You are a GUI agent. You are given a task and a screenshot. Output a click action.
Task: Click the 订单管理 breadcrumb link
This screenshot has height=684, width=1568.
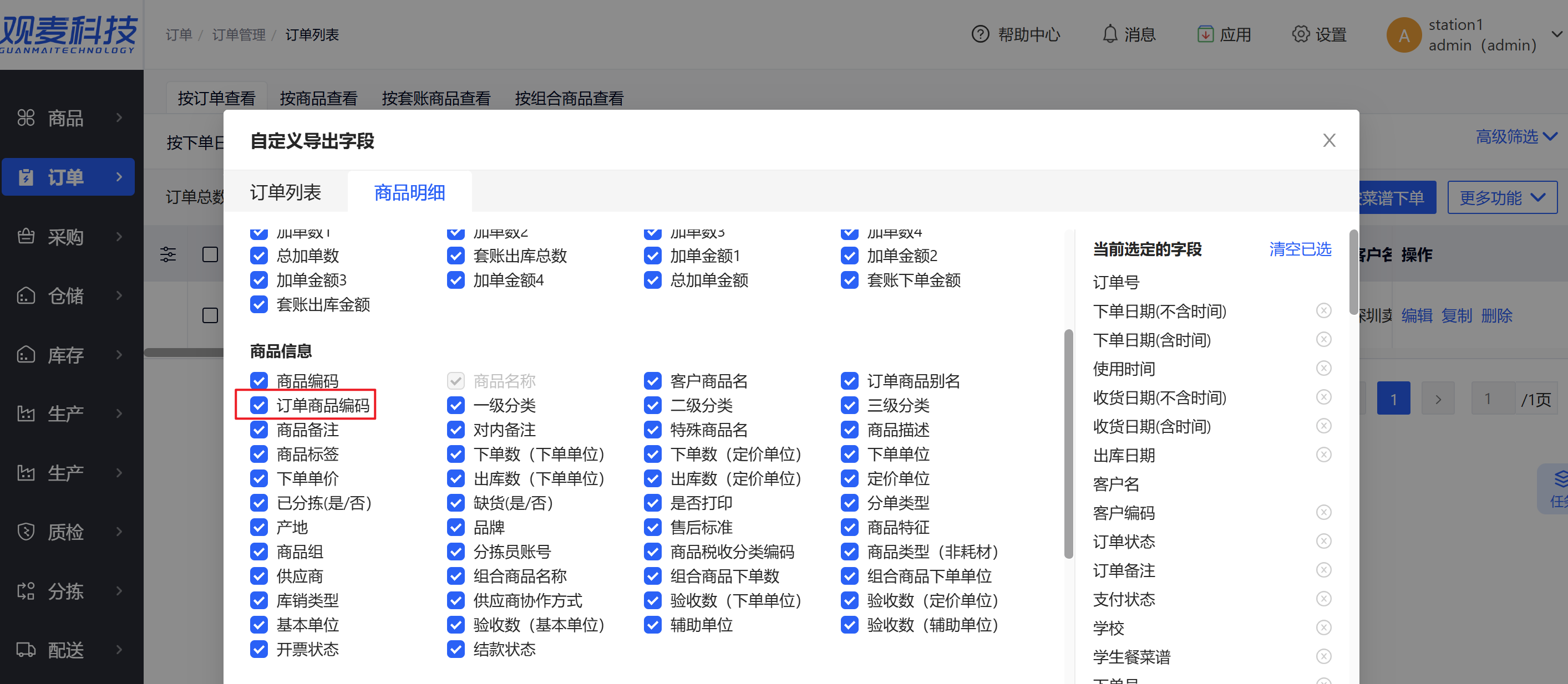click(239, 35)
